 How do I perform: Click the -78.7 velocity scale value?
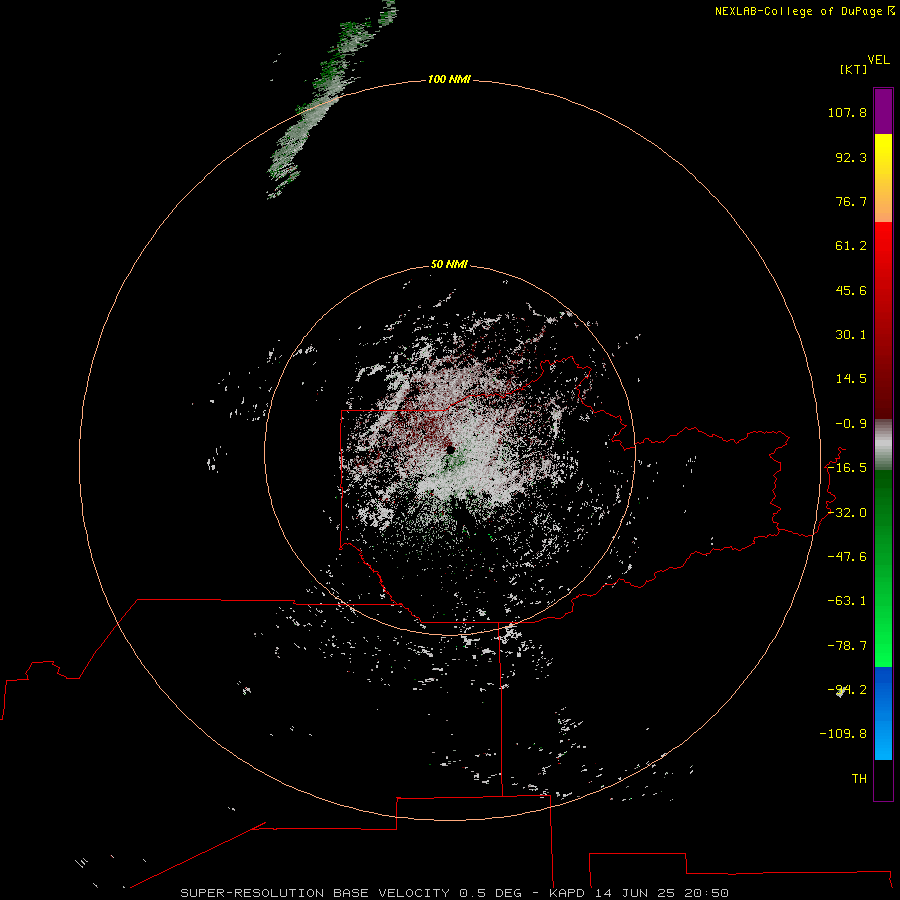pos(847,646)
